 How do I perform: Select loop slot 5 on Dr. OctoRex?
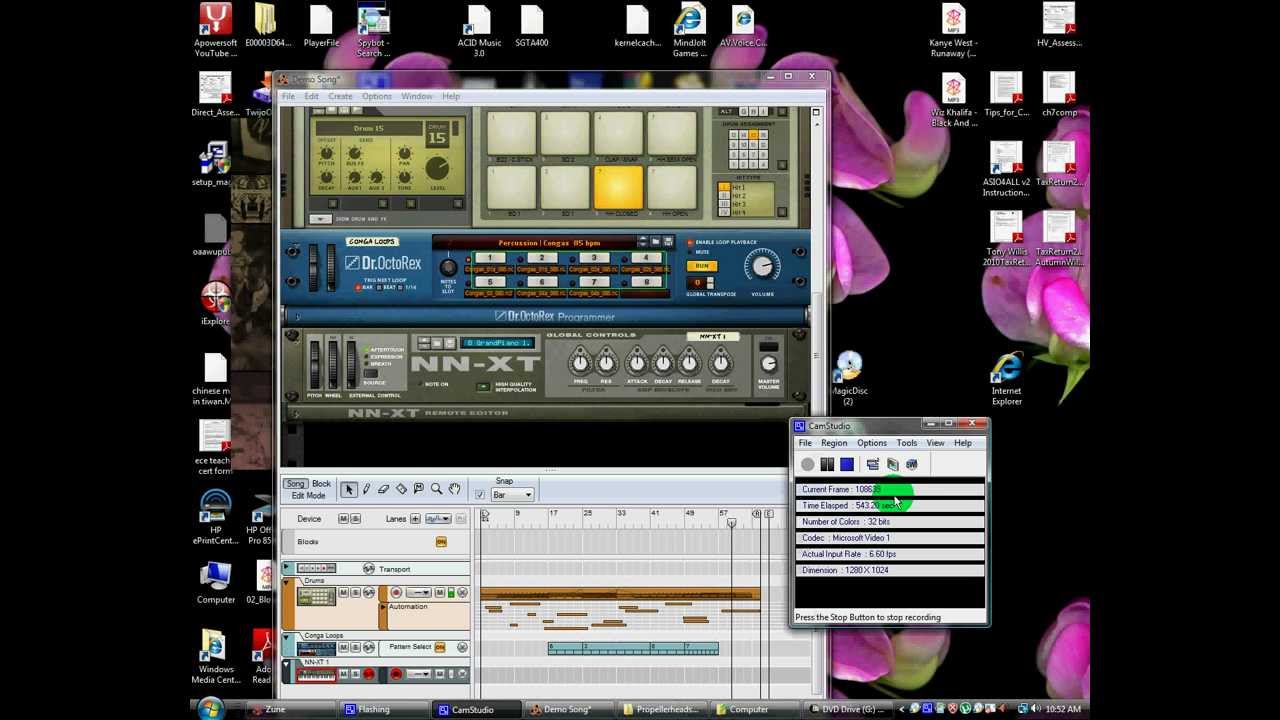tap(490, 282)
